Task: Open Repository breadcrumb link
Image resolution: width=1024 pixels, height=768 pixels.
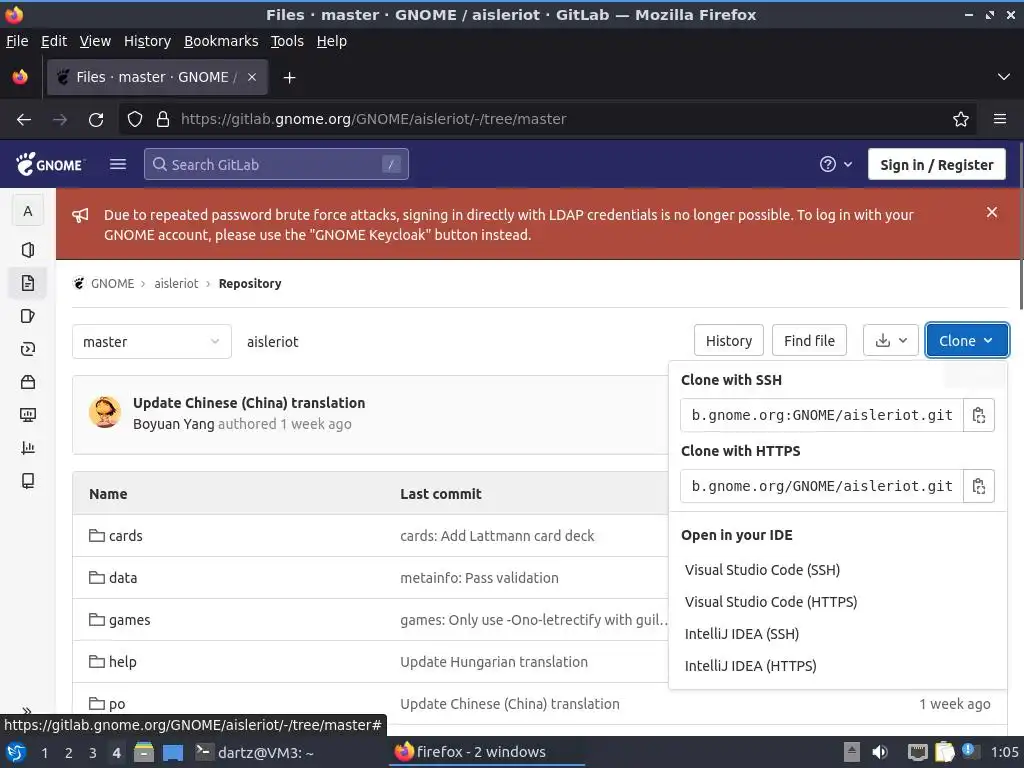Action: point(250,283)
